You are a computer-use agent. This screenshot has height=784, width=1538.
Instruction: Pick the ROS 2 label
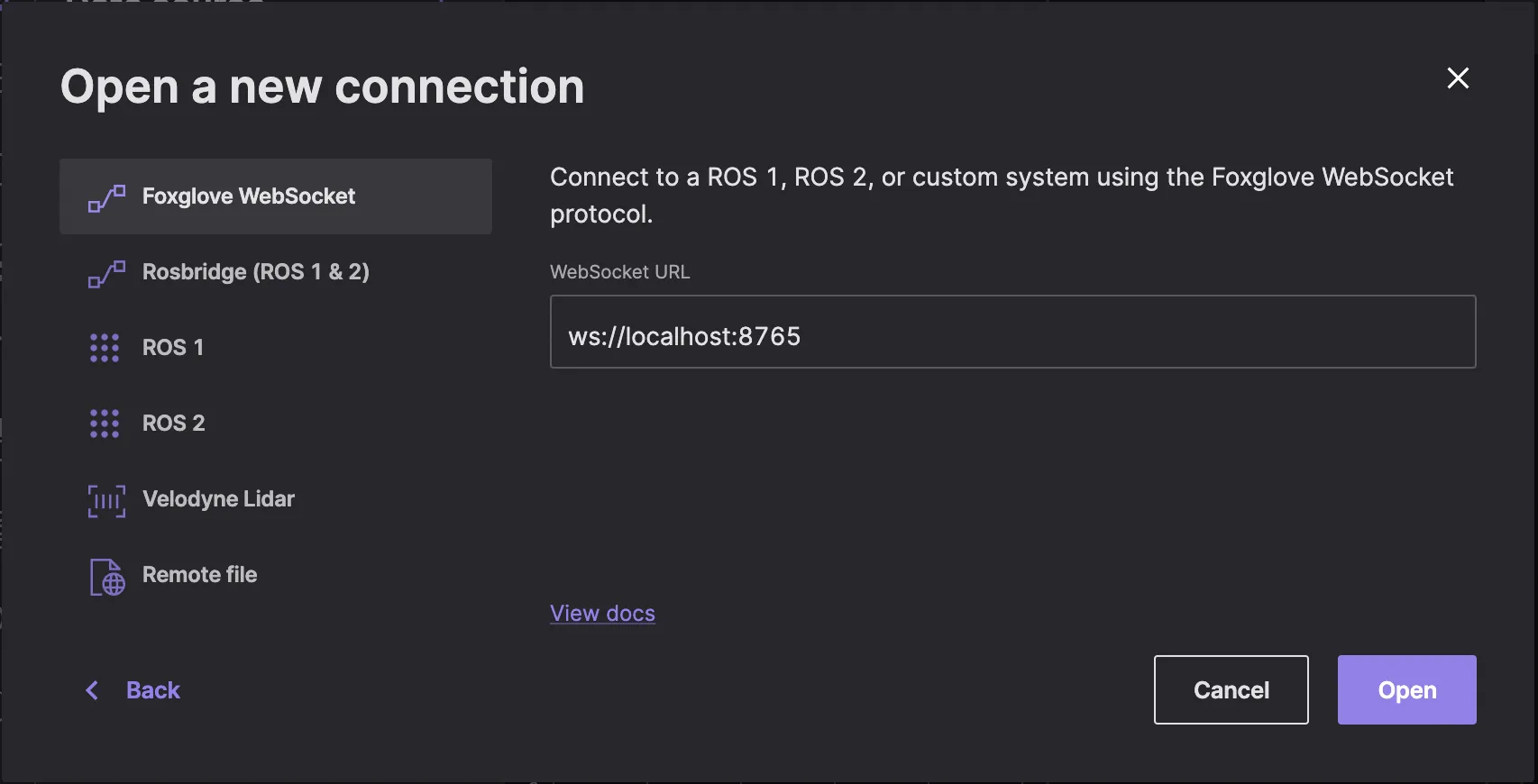click(174, 424)
